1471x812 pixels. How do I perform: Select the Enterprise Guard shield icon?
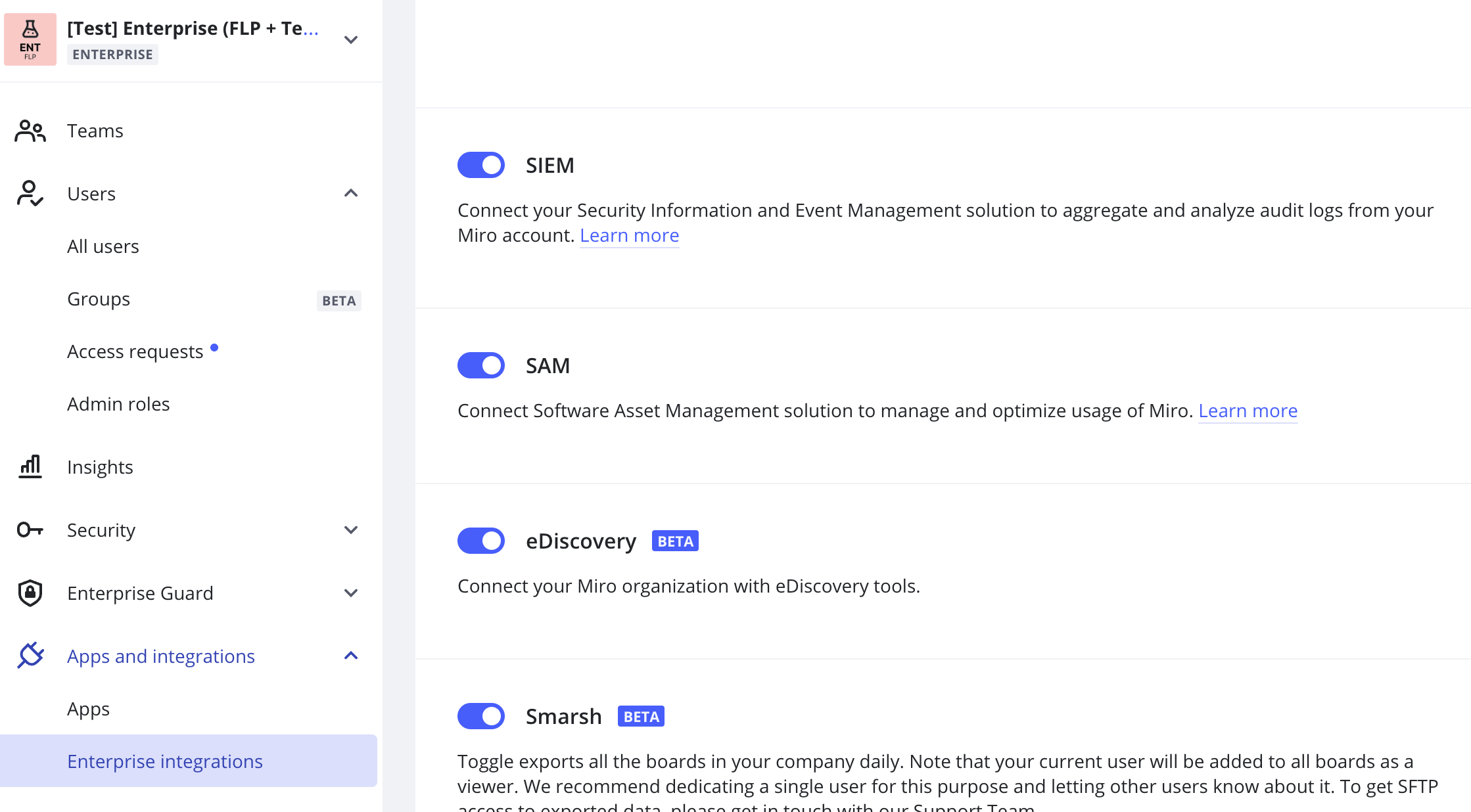tap(29, 593)
